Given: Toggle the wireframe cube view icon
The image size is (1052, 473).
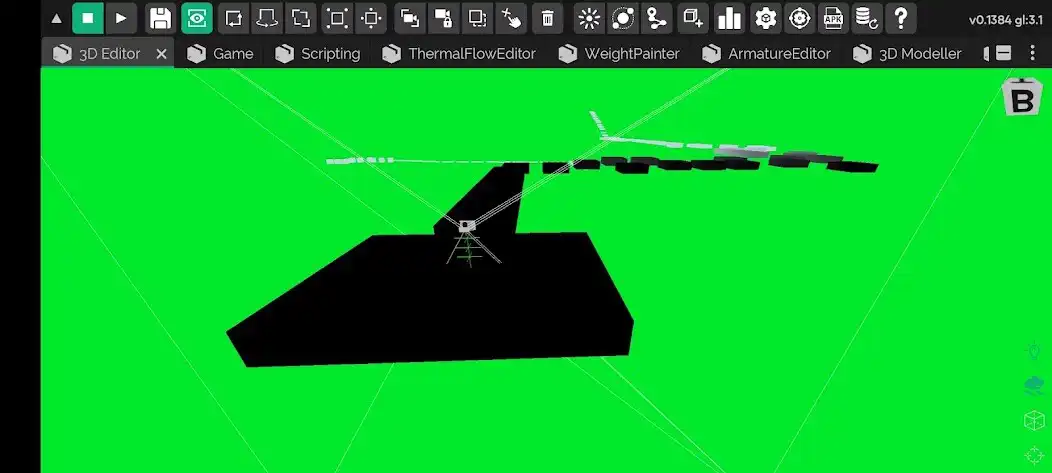Looking at the screenshot, I should pos(1035,420).
